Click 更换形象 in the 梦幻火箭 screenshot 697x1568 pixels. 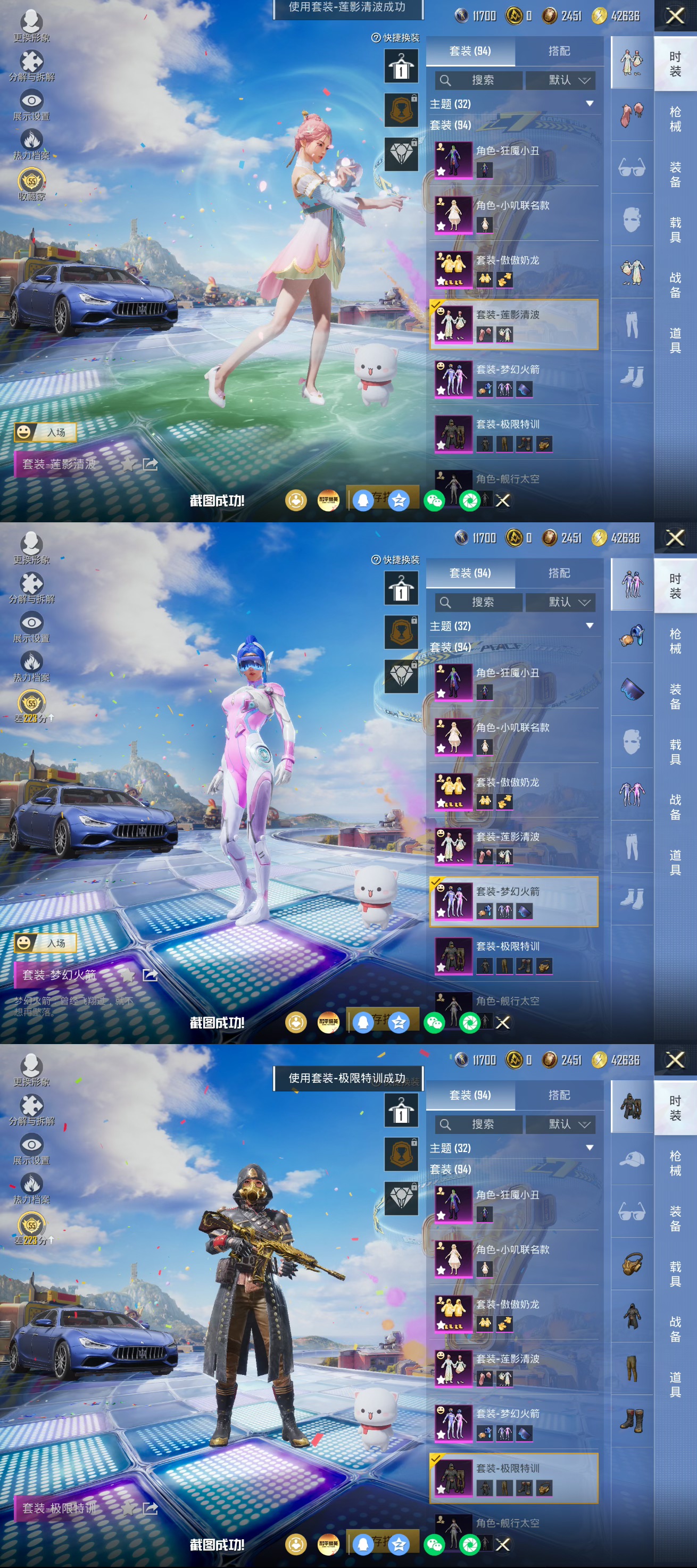31,548
